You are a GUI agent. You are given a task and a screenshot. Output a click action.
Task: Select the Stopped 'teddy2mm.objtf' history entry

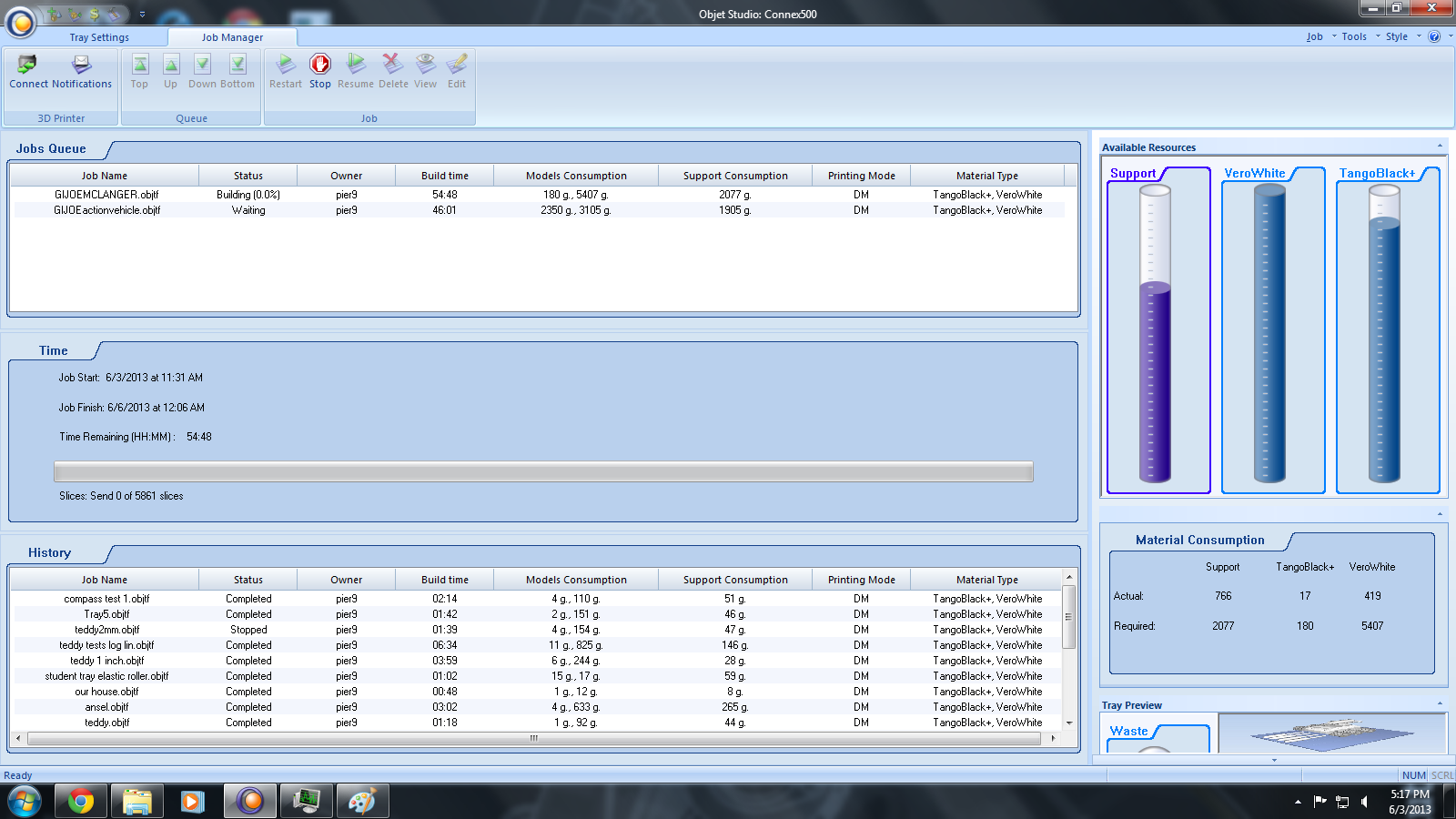tap(537, 630)
